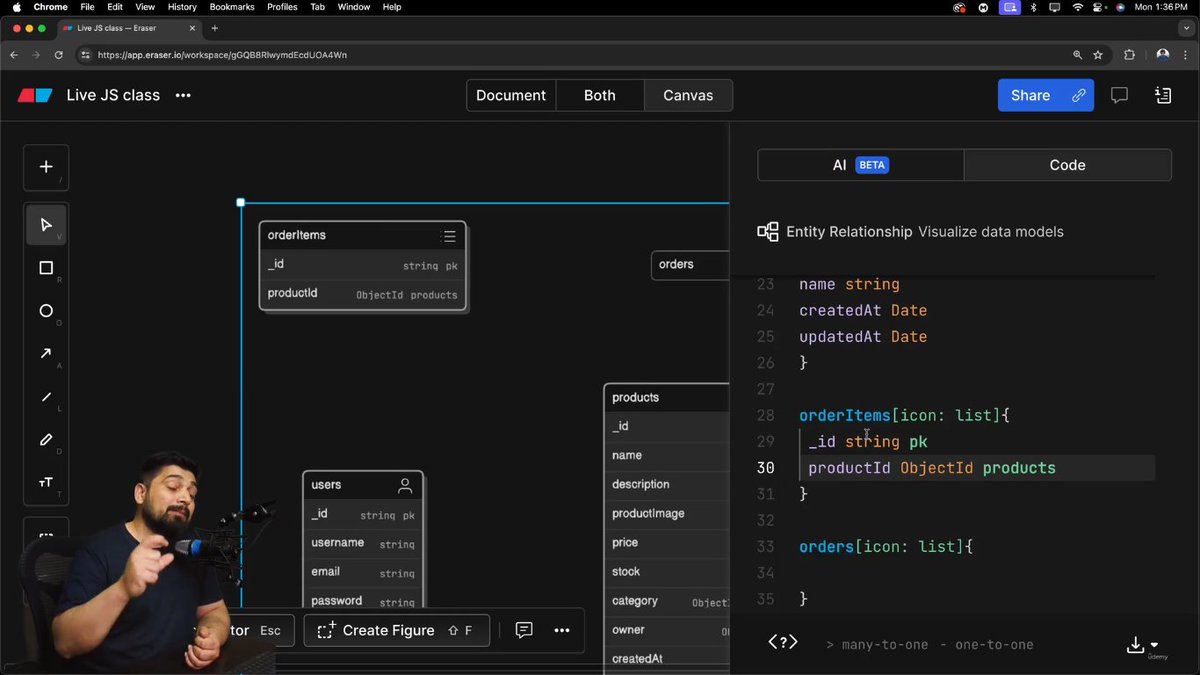Click the address bar URL

(x=222, y=55)
